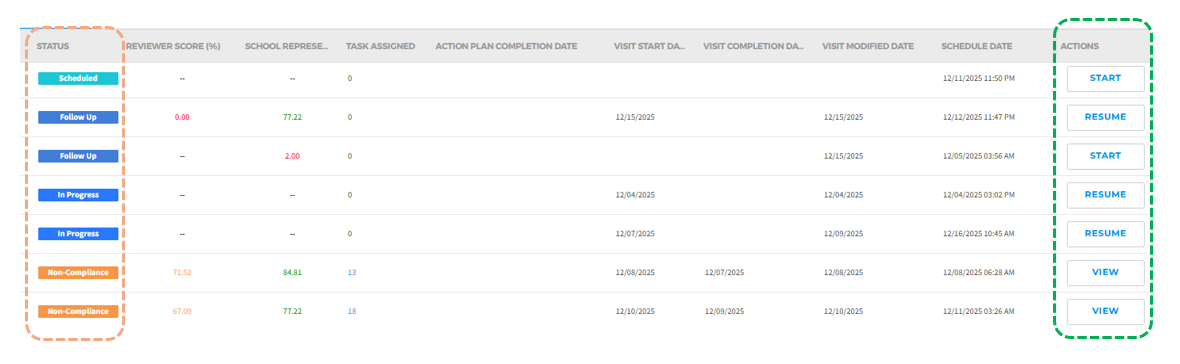Click the first Non-Compliance status badge
1180x364 pixels.
click(x=78, y=272)
